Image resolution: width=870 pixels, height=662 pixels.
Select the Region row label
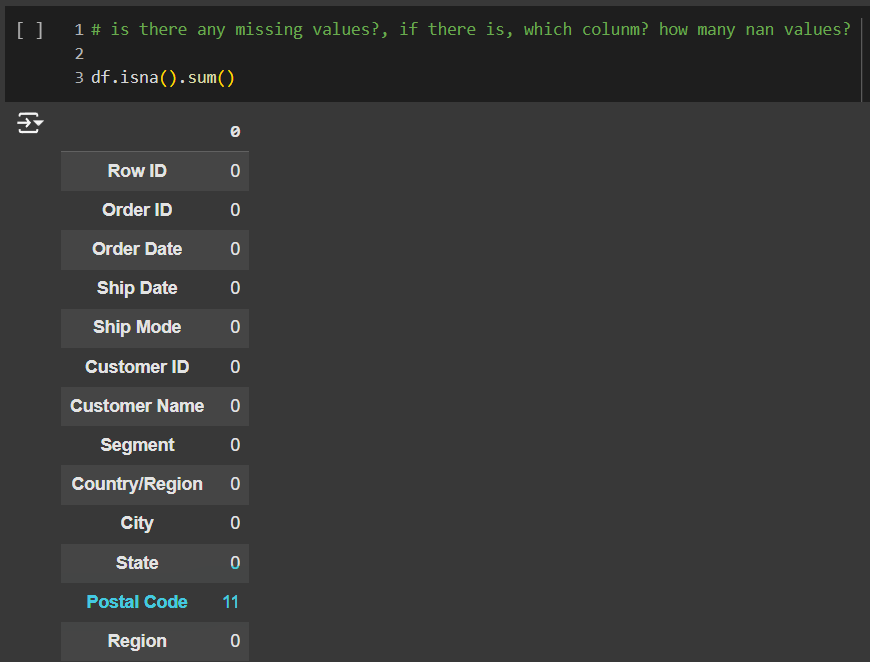tap(137, 641)
